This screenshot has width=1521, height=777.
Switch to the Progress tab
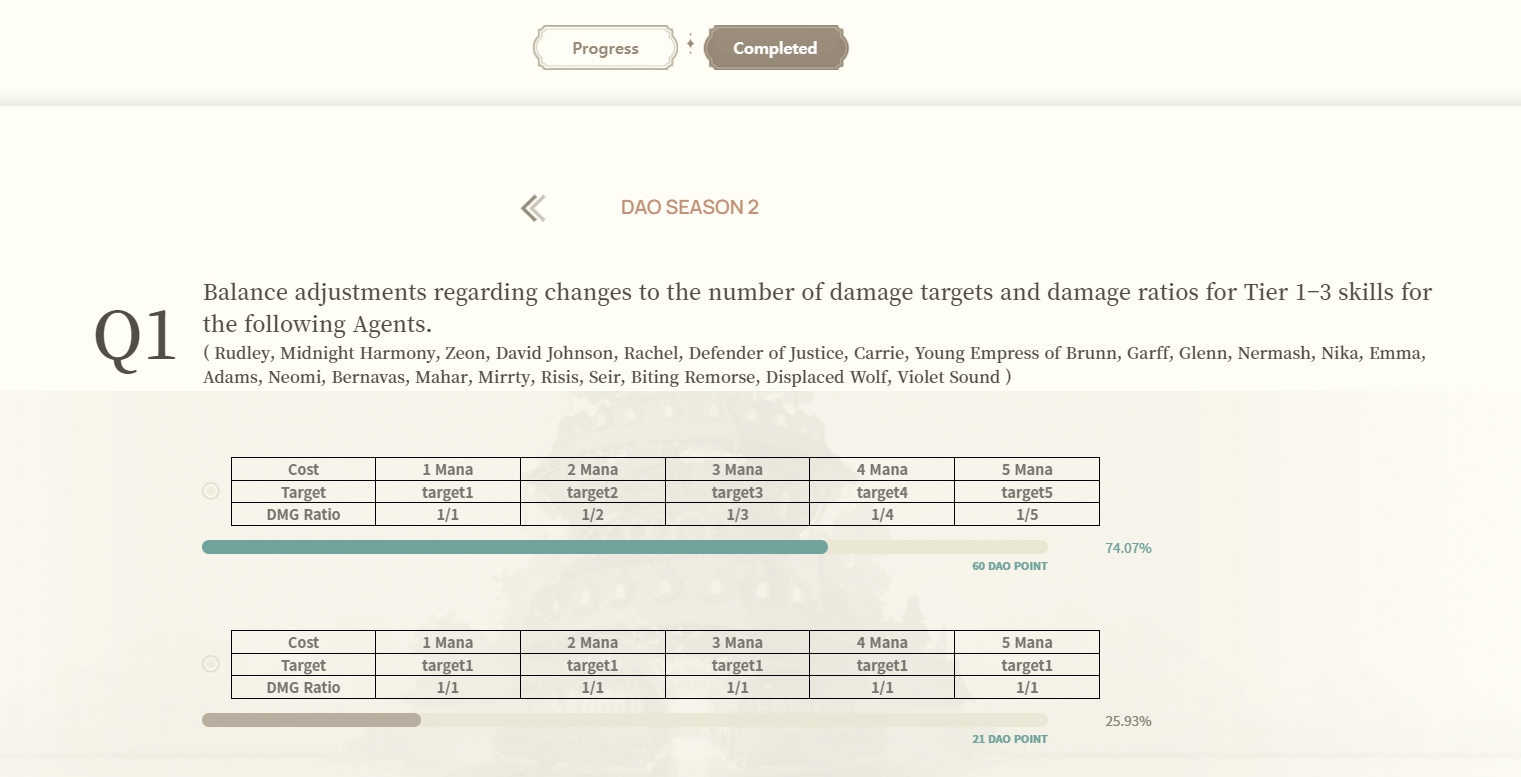click(605, 48)
